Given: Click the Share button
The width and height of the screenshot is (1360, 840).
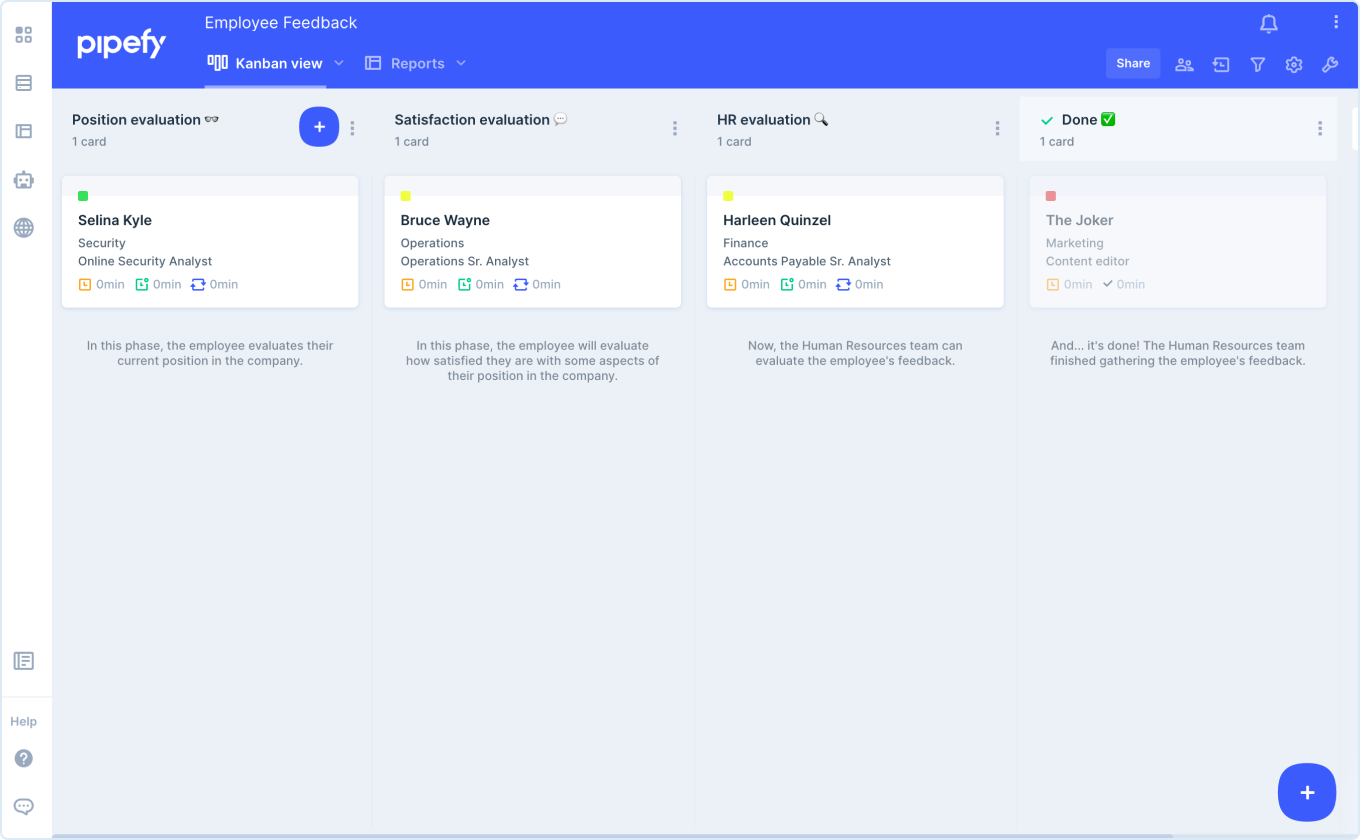Looking at the screenshot, I should tap(1133, 63).
